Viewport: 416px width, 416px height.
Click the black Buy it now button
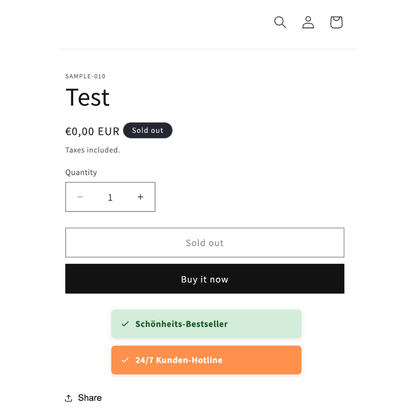tap(205, 279)
